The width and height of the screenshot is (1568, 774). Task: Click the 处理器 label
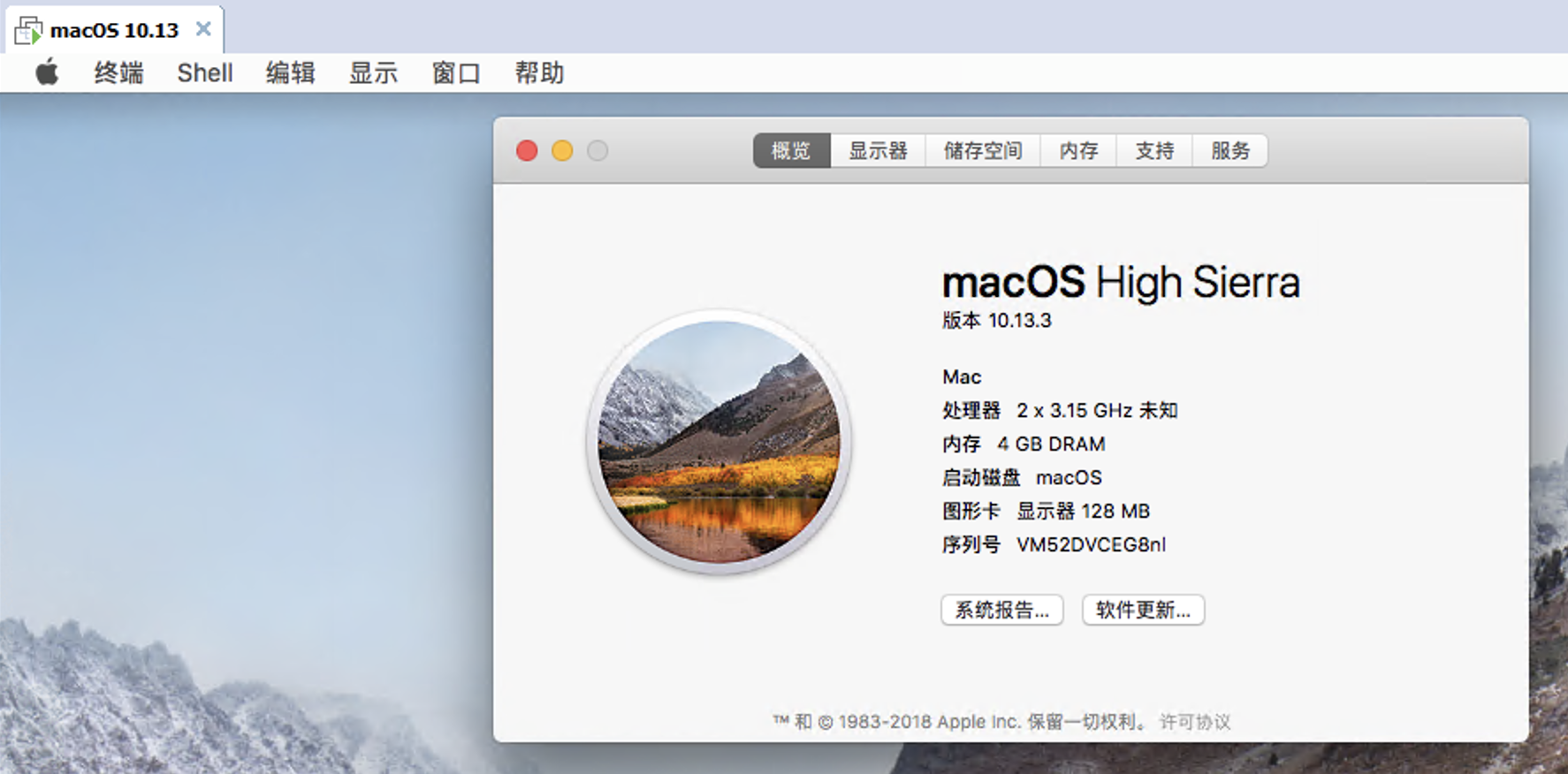pyautogui.click(x=971, y=410)
